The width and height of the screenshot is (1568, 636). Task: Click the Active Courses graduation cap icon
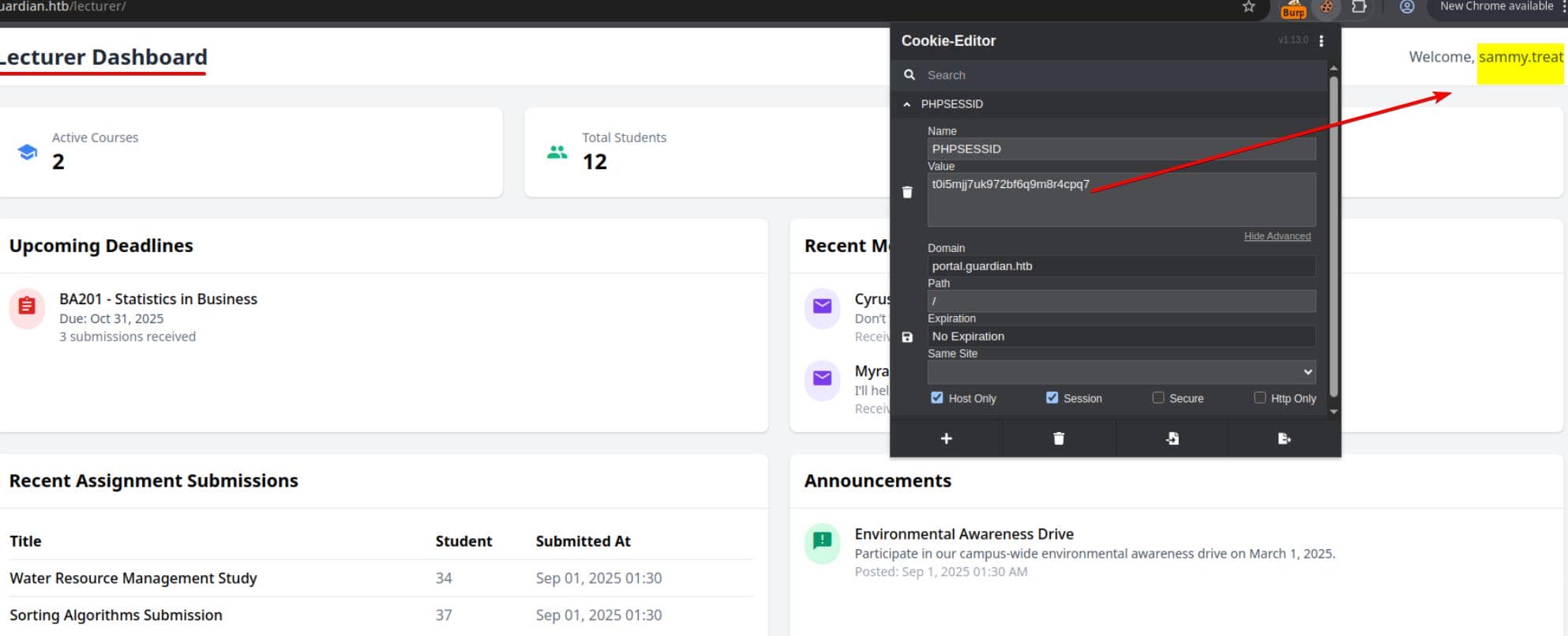click(x=28, y=152)
